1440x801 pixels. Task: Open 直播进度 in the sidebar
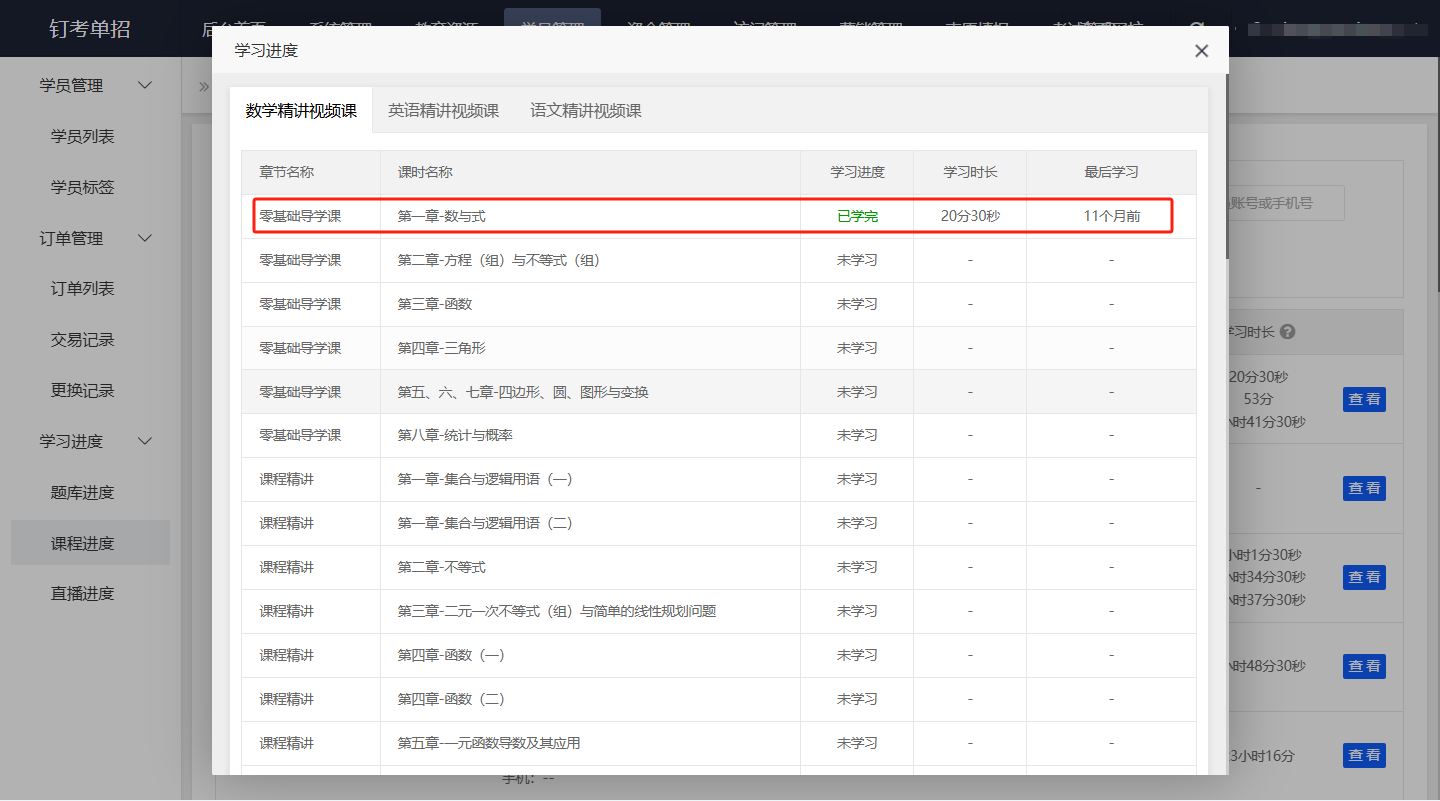click(83, 594)
